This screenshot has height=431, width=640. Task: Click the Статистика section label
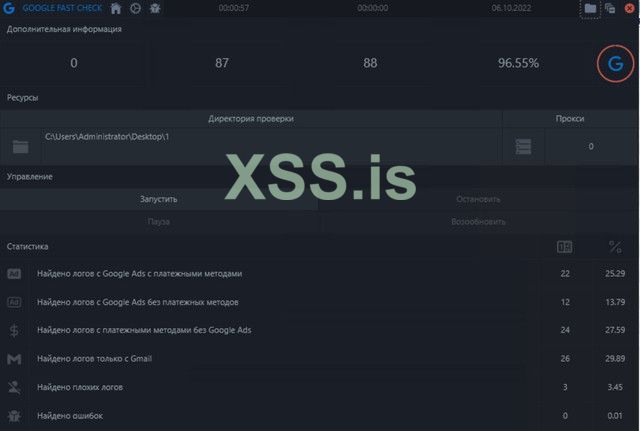pos(27,247)
